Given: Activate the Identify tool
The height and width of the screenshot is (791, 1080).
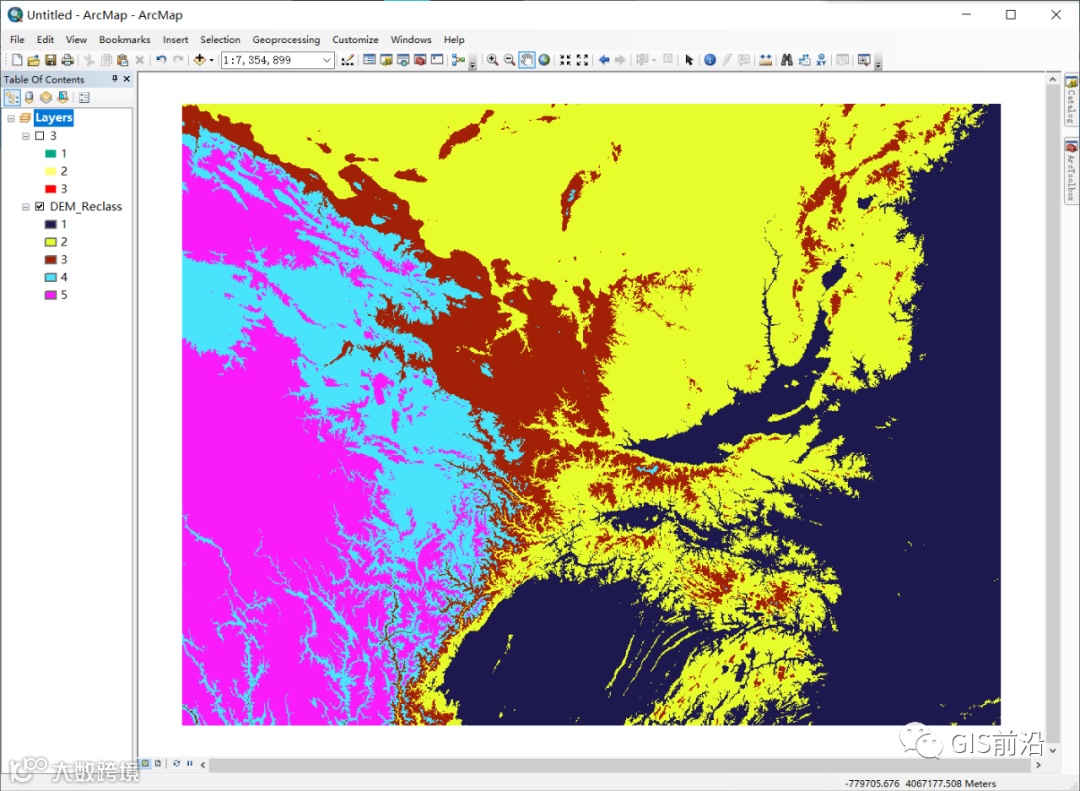Looking at the screenshot, I should tap(709, 60).
